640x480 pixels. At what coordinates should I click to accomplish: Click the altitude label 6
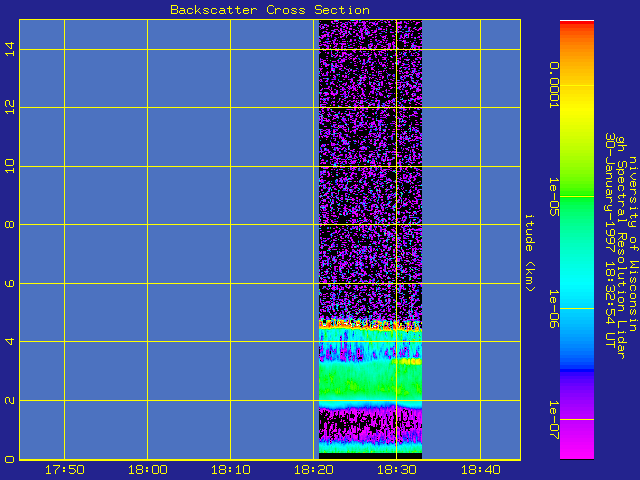tap(10, 283)
